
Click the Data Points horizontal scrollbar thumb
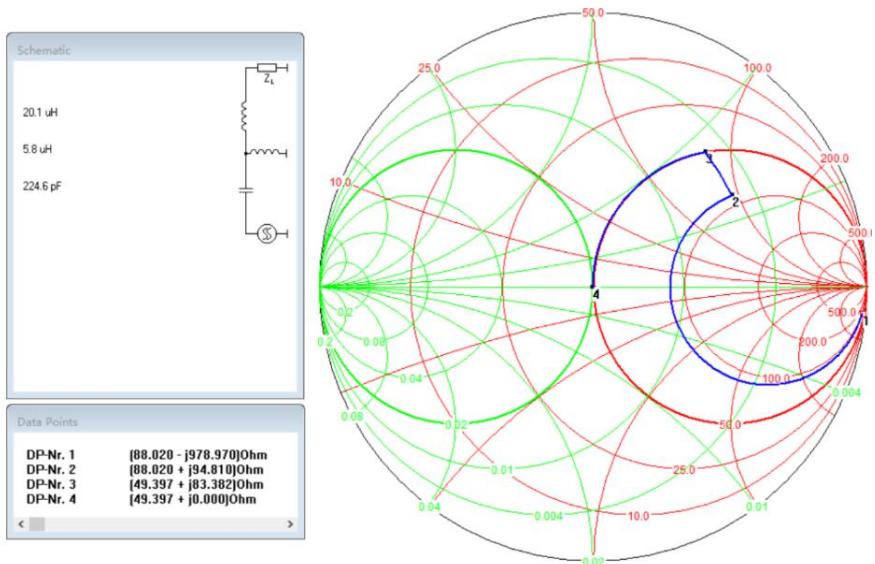coord(38,523)
